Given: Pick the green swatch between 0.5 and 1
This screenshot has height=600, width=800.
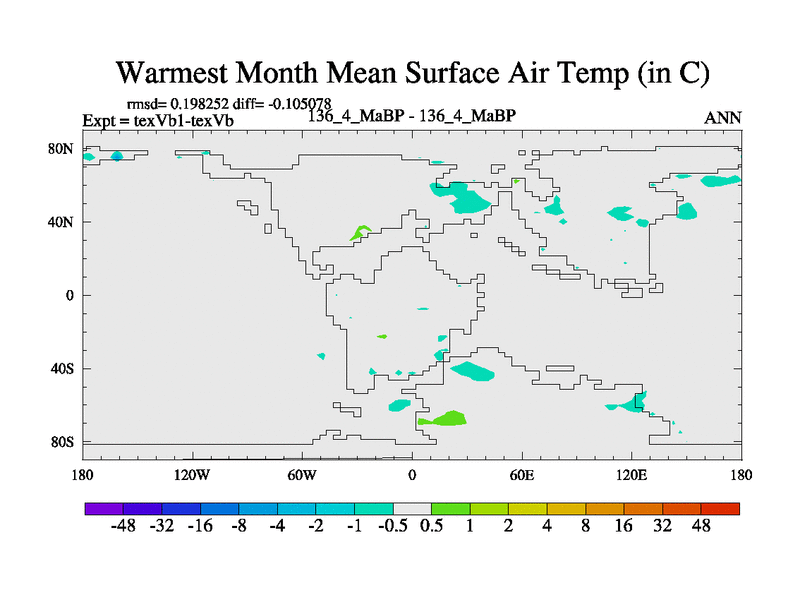Looking at the screenshot, I should (x=451, y=509).
